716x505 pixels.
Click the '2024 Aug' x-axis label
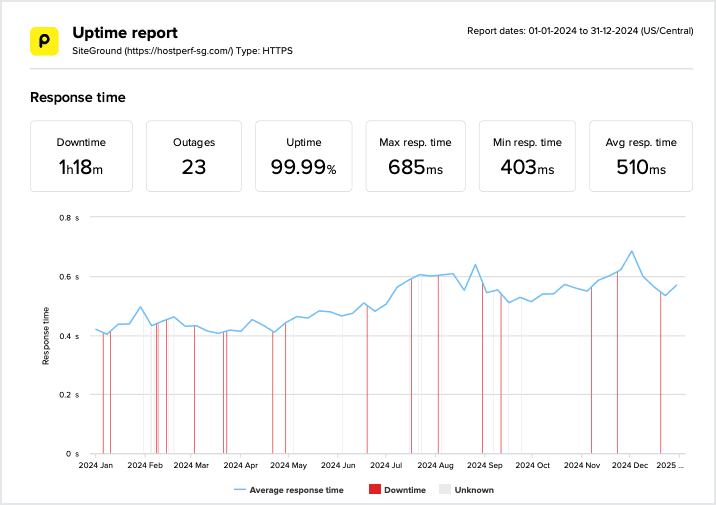(435, 465)
